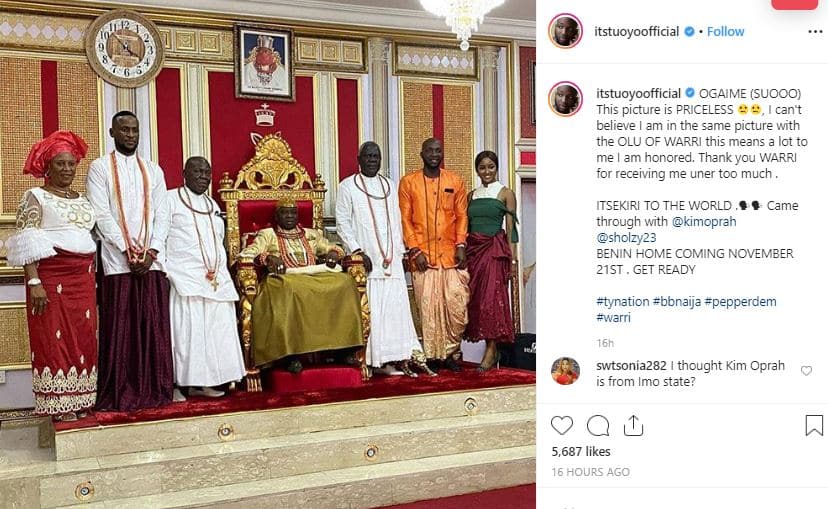The image size is (828, 509).
Task: Click the Follow link in the header
Action: (726, 32)
